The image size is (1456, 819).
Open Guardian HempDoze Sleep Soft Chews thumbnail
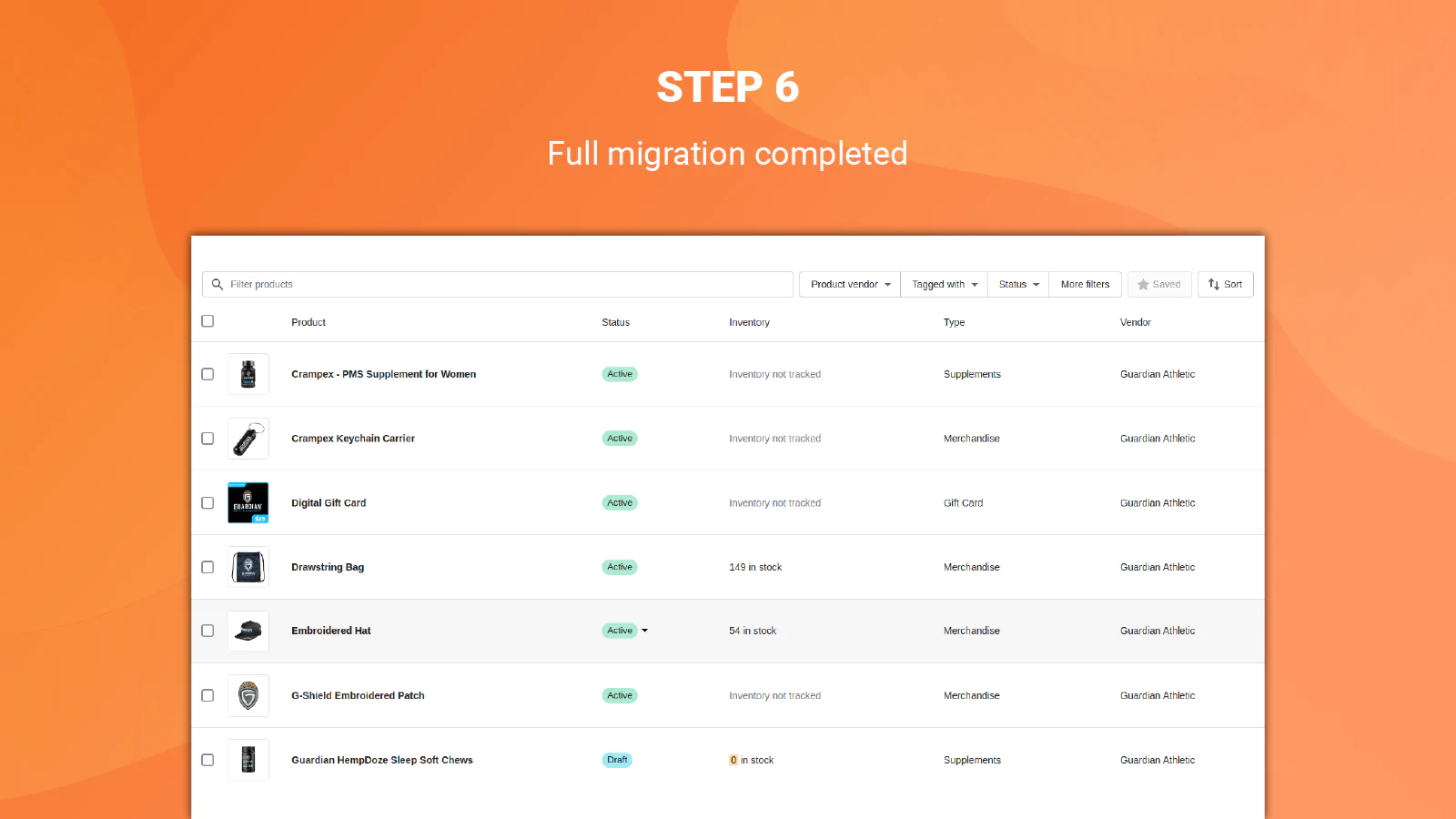pos(248,760)
